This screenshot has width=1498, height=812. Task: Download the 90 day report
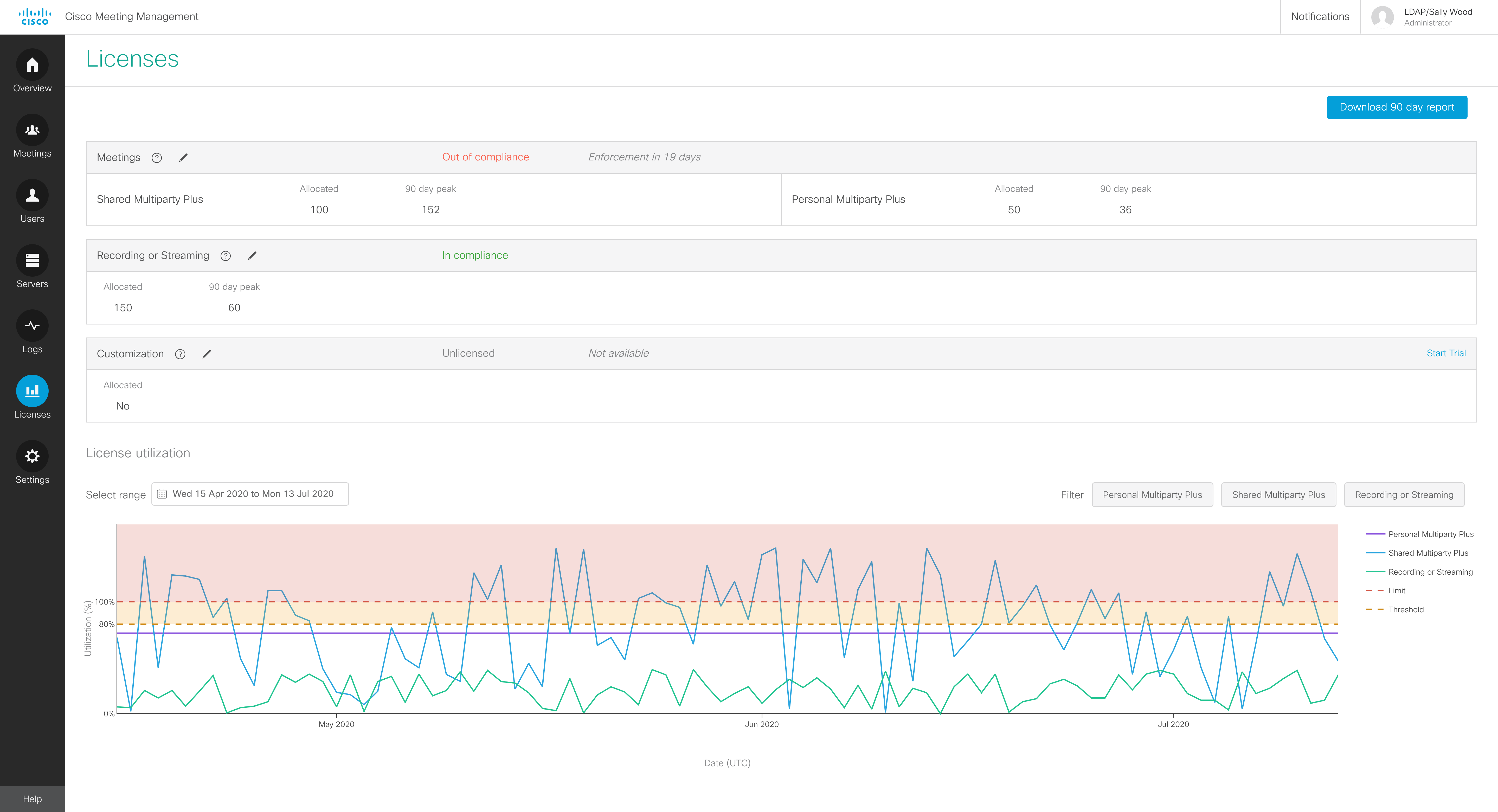[1397, 108]
